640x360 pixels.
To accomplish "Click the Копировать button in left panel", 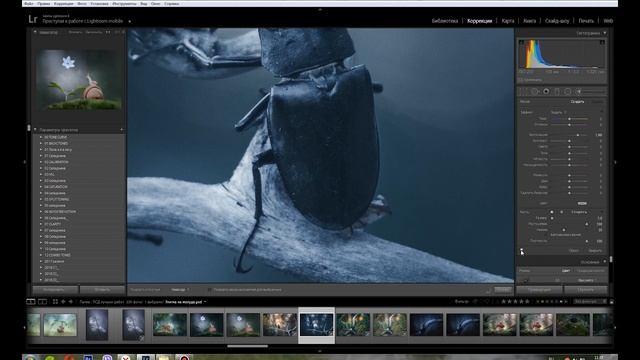I will (55, 290).
